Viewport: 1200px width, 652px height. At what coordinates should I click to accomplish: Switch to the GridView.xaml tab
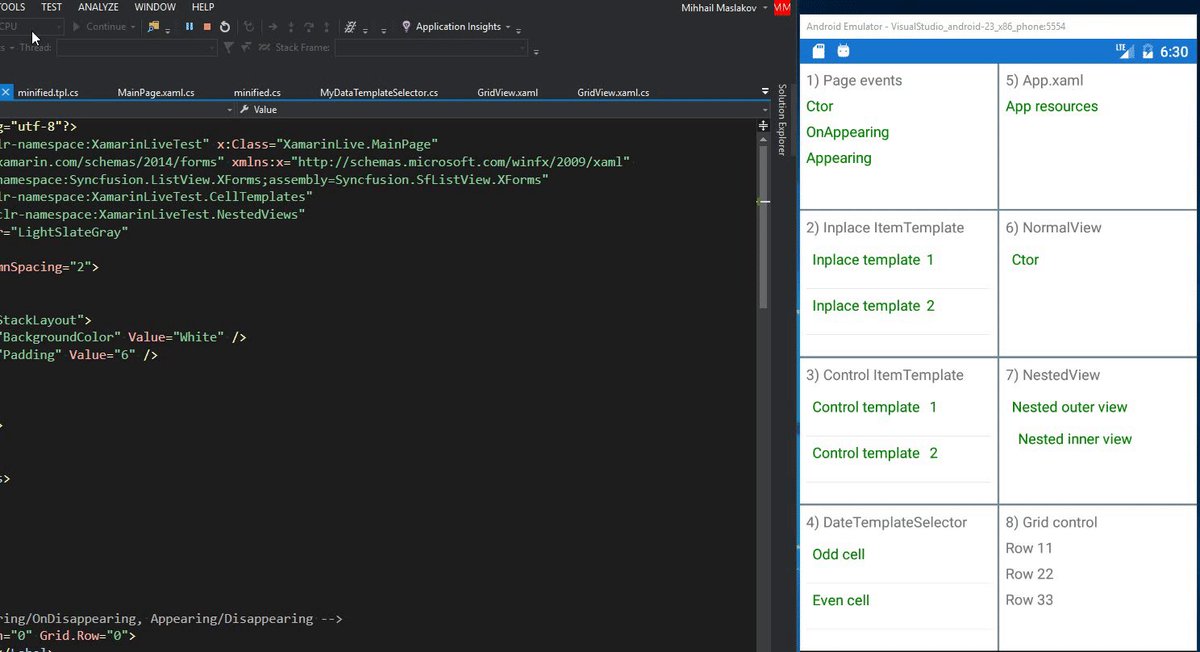(508, 93)
